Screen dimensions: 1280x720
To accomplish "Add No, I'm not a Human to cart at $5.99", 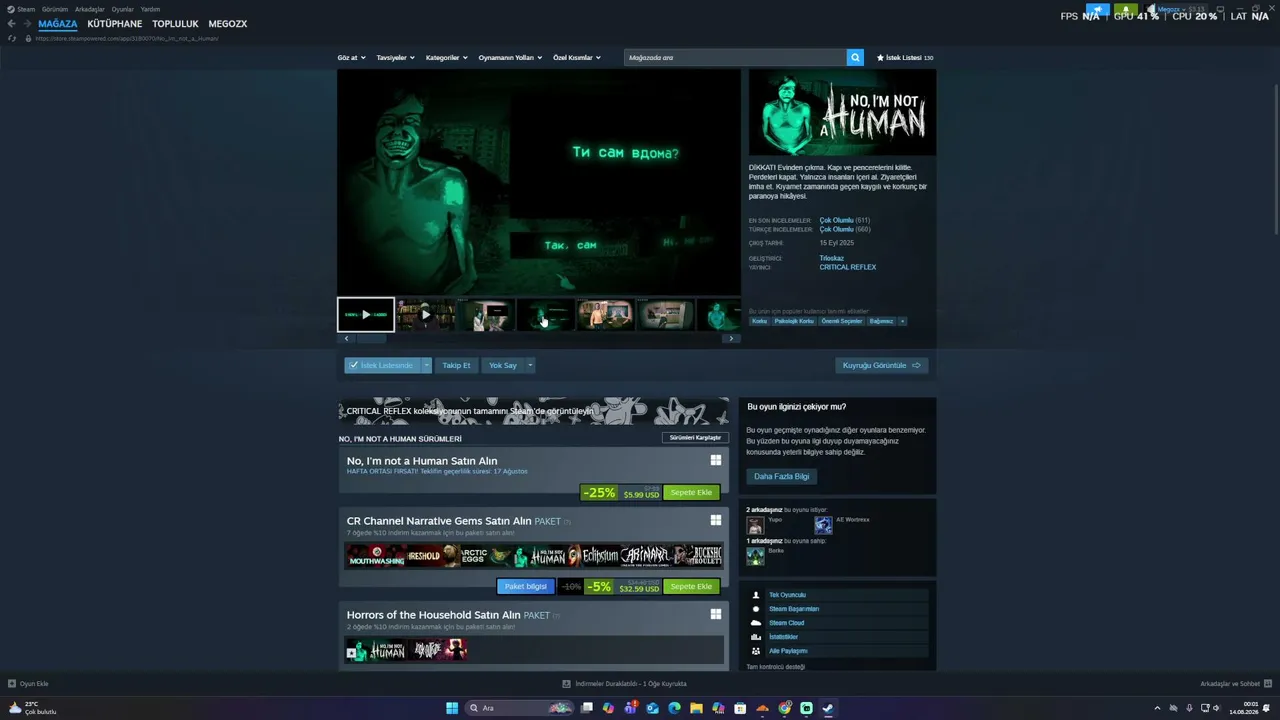I will point(691,492).
